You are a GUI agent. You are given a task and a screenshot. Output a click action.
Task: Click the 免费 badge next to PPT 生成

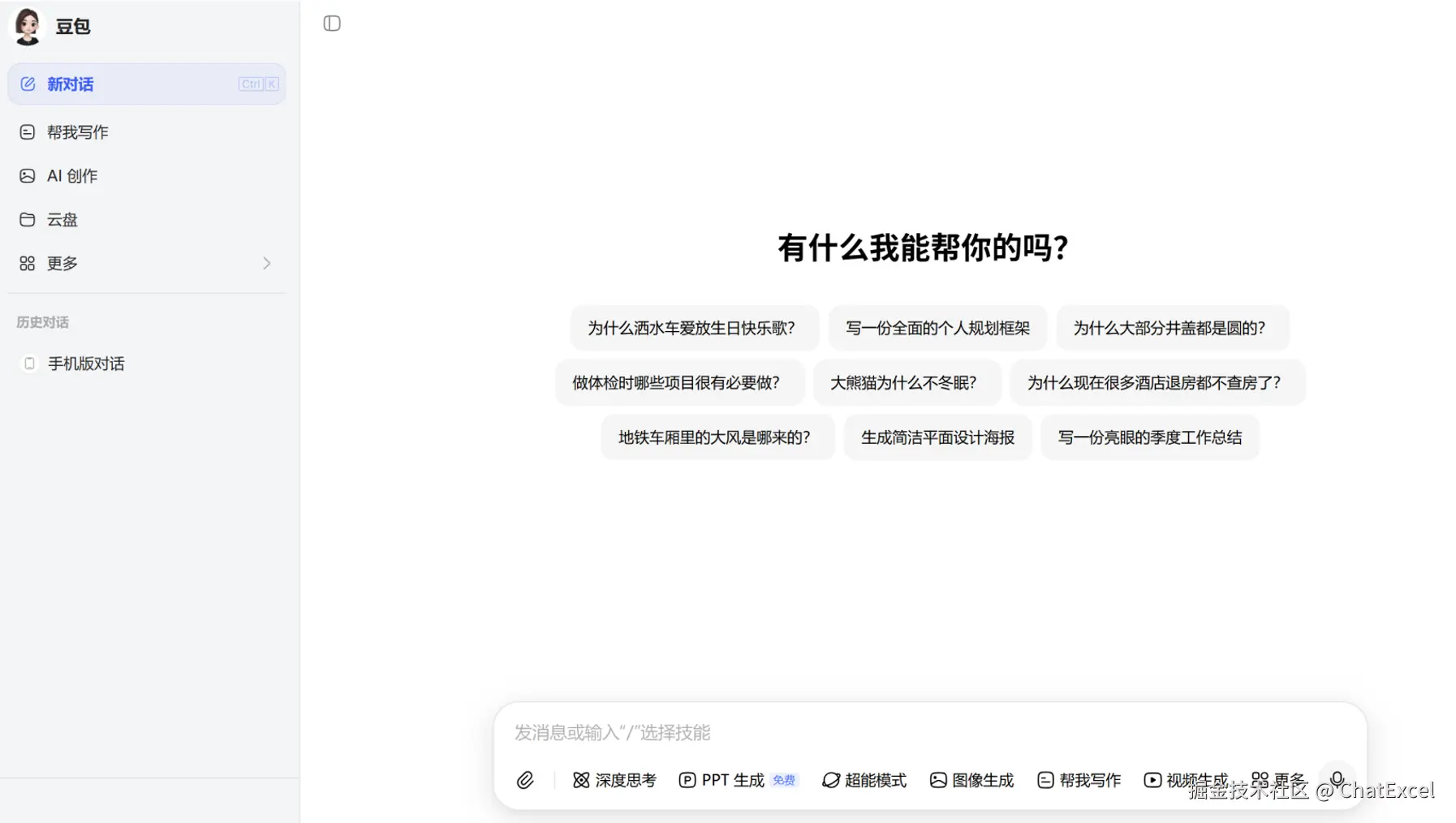[x=784, y=780]
